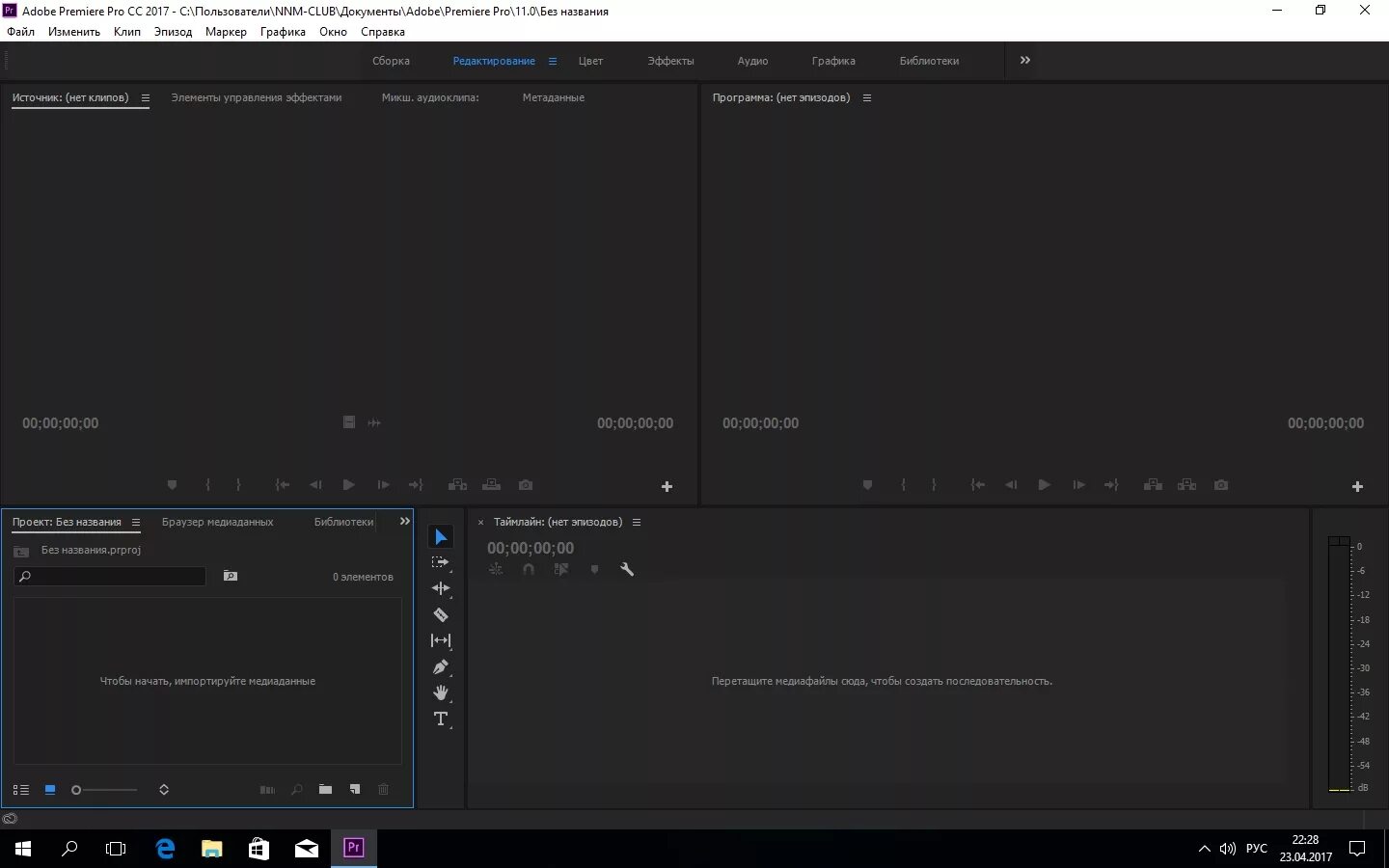Open Windows Start menu
The height and width of the screenshot is (868, 1389).
tap(23, 849)
